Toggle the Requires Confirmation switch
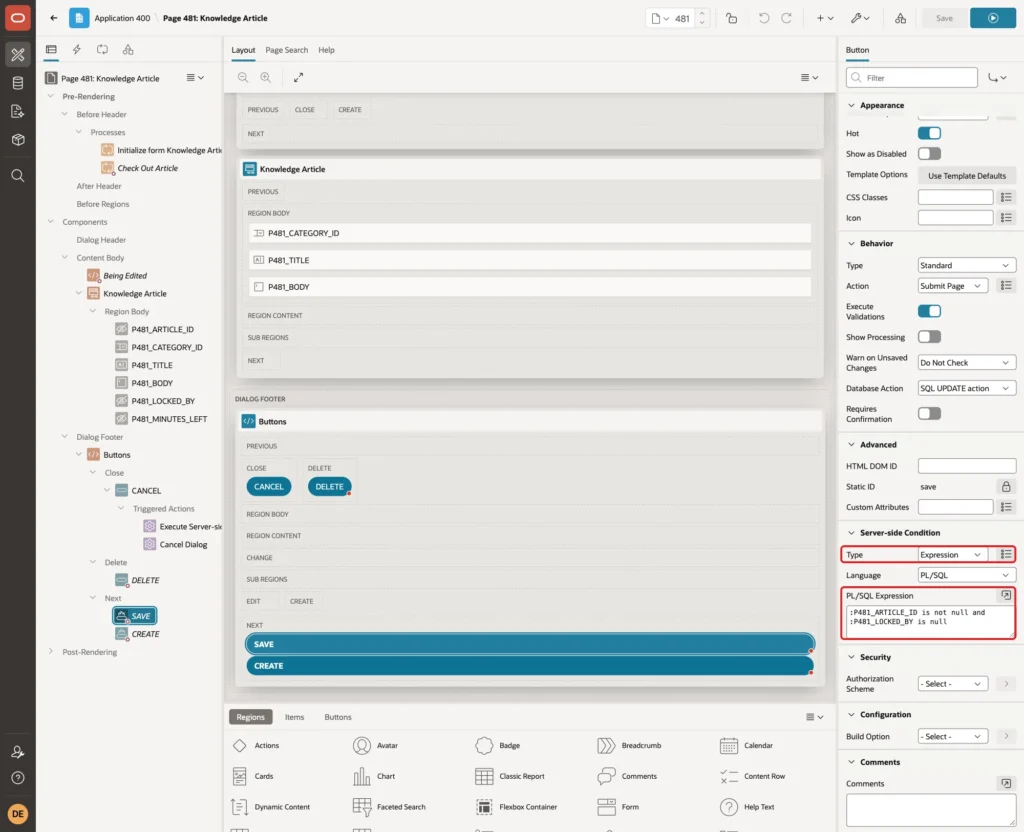 (929, 413)
